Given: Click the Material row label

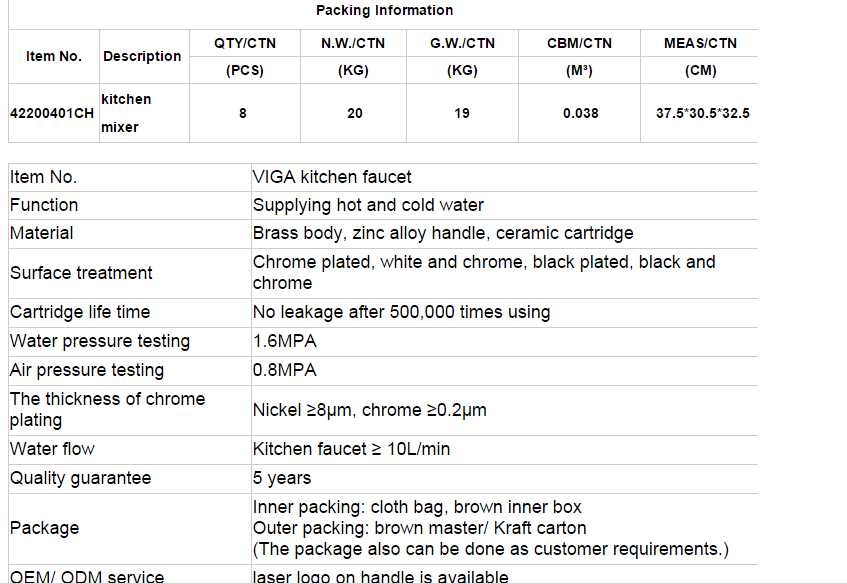Looking at the screenshot, I should click(42, 233).
